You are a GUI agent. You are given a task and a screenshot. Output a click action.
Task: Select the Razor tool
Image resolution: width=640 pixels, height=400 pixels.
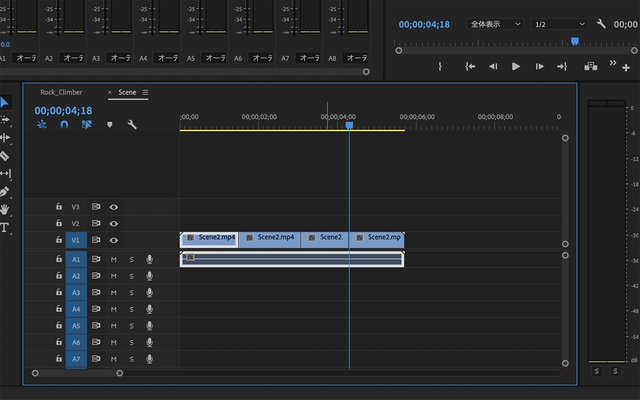[5, 156]
